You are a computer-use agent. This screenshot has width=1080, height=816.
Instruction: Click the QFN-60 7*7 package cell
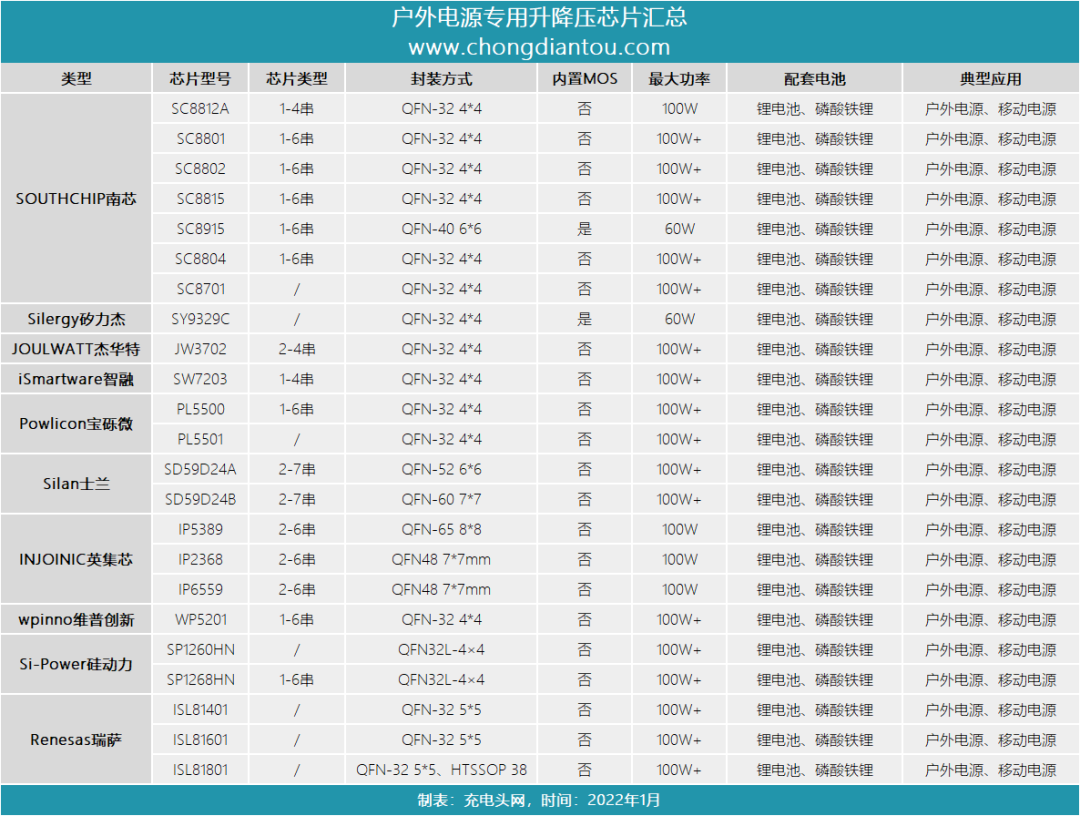click(x=442, y=499)
